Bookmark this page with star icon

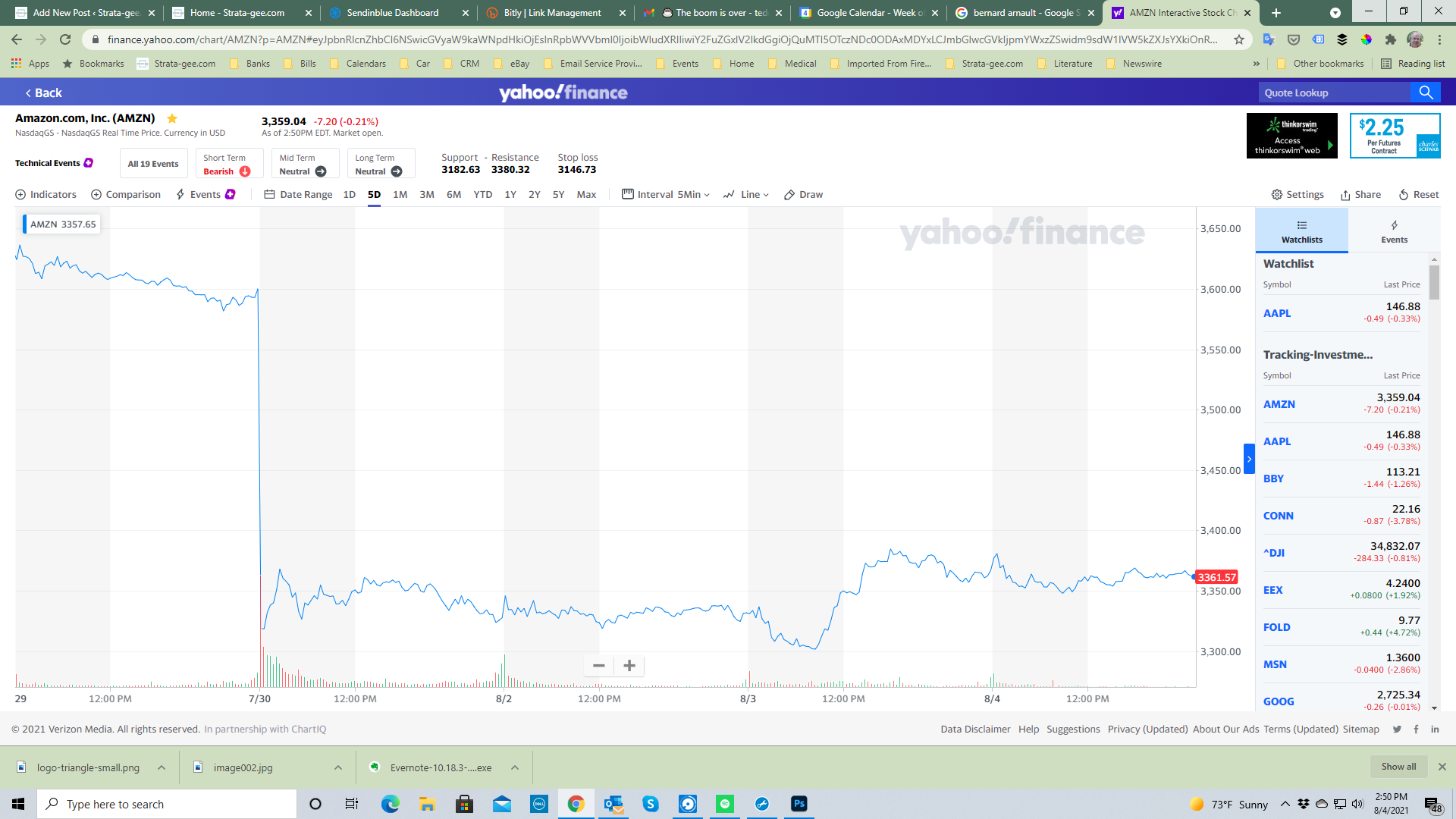[1239, 39]
